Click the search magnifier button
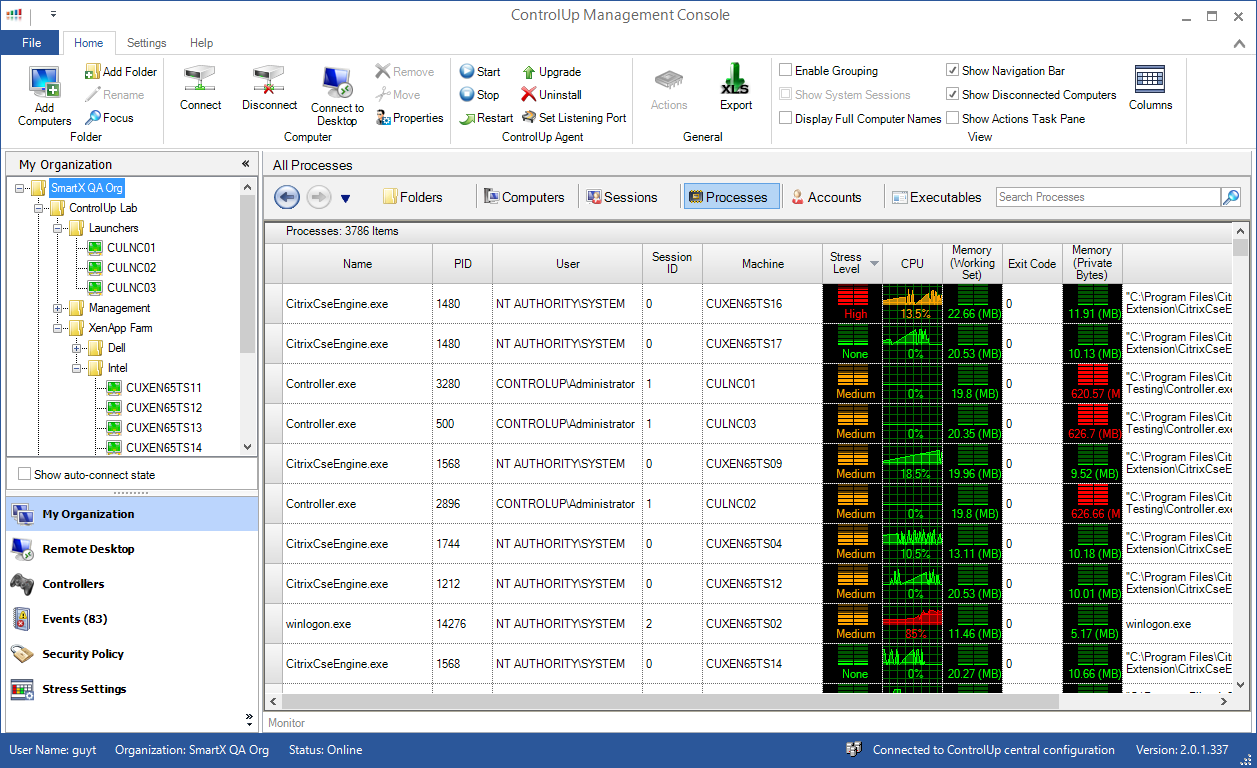 point(1231,197)
